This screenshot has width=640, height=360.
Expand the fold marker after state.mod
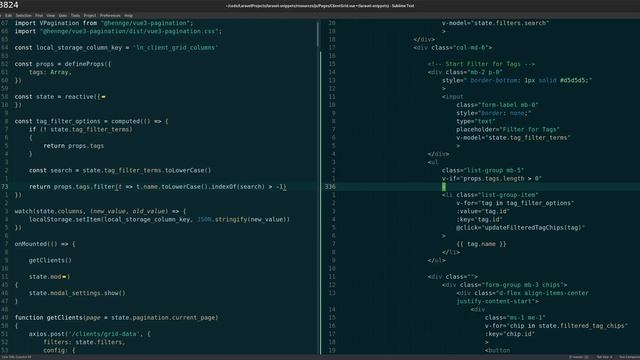point(64,277)
